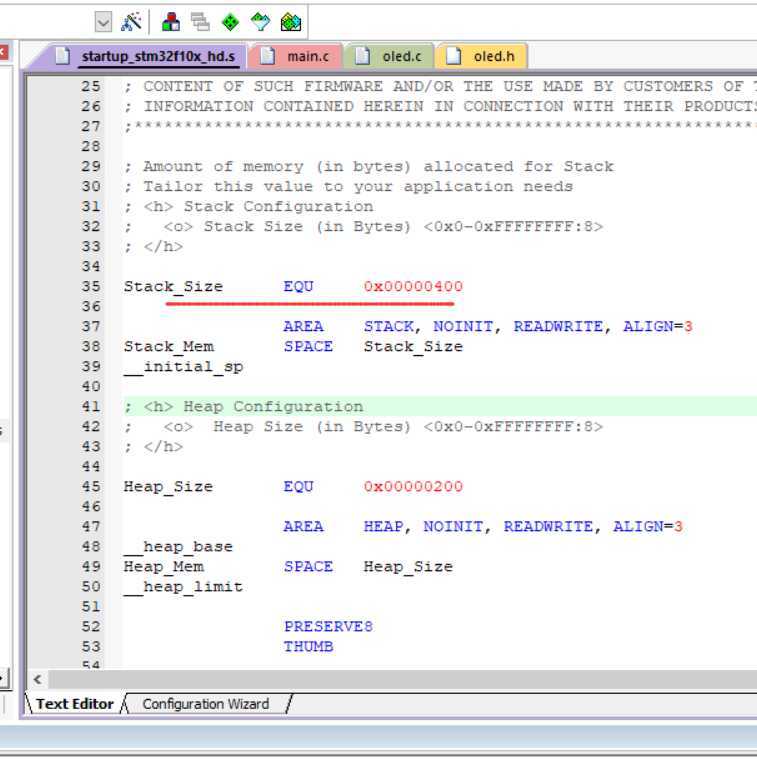Select the Text Editor bottom tab
The height and width of the screenshot is (759, 757).
click(75, 704)
